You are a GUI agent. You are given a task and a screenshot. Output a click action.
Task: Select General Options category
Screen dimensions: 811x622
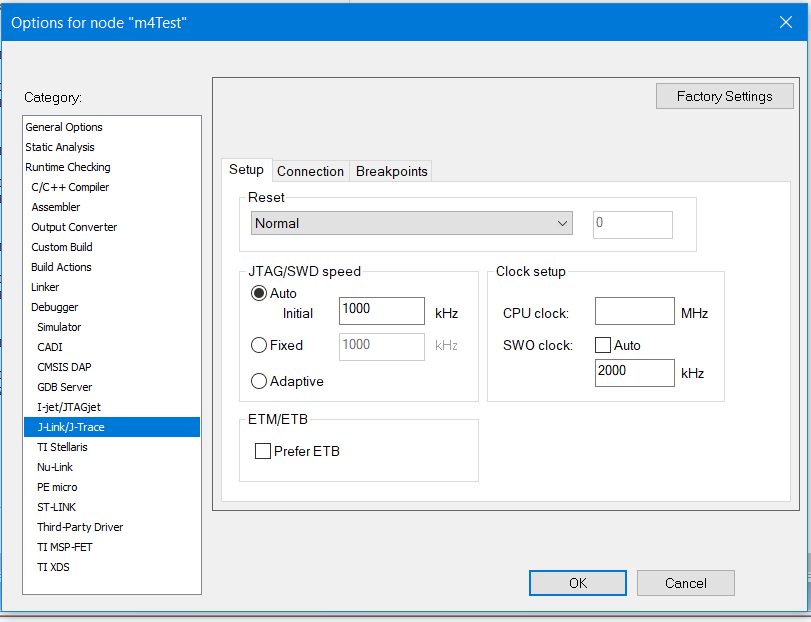point(64,127)
